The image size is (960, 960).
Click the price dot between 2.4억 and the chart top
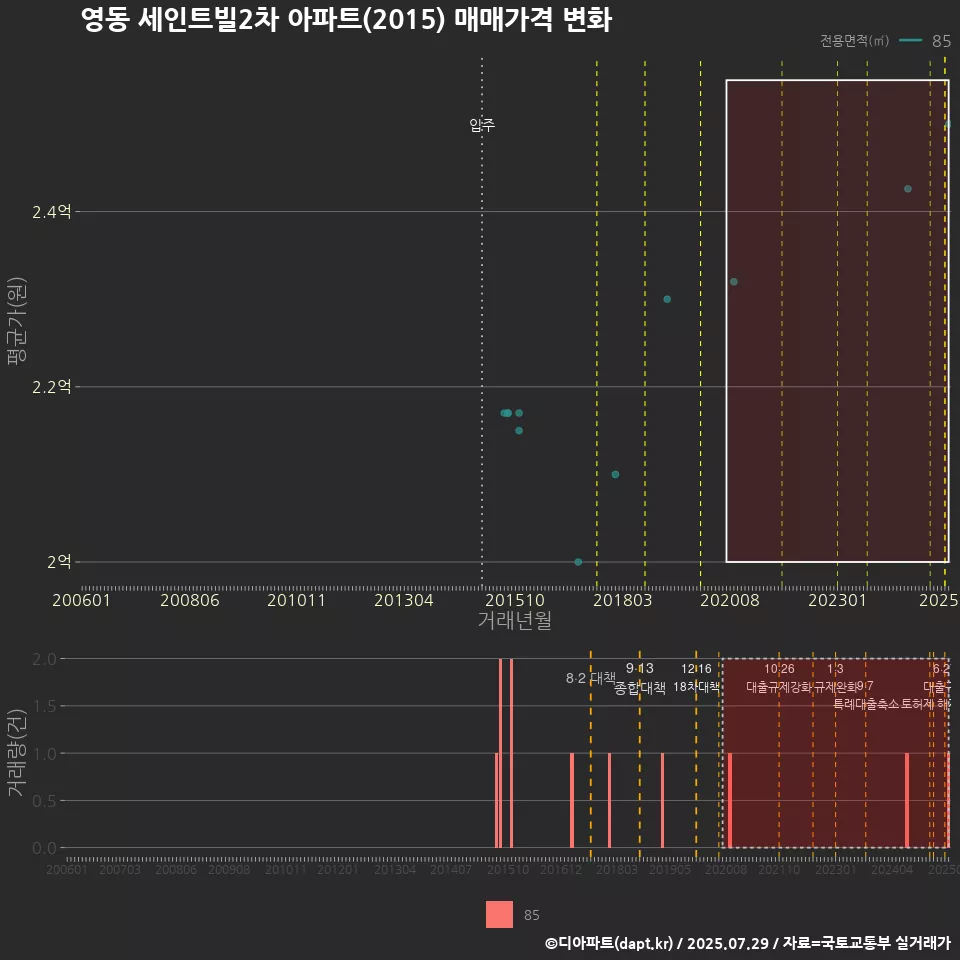(907, 189)
